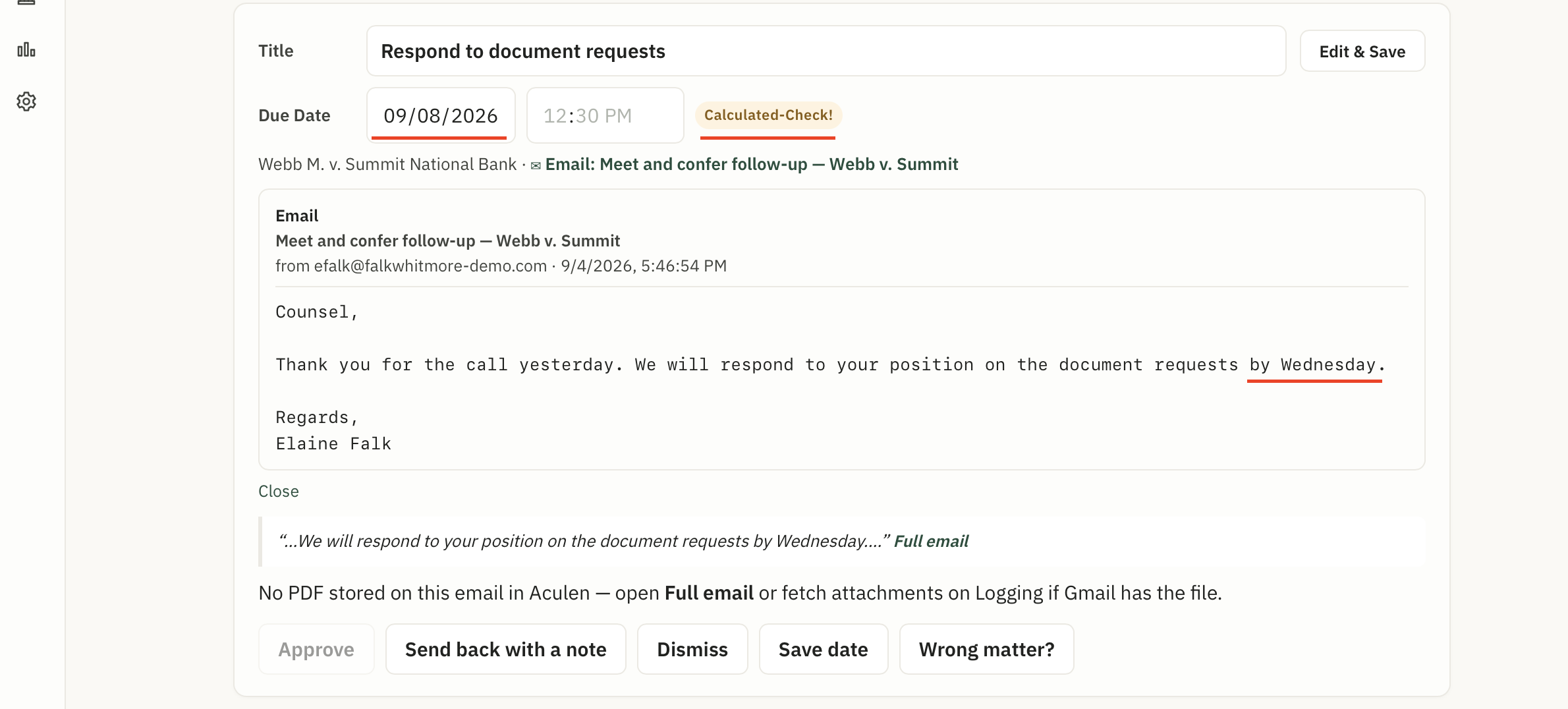
Task: Open the italic Full email link in quote
Action: click(x=931, y=541)
